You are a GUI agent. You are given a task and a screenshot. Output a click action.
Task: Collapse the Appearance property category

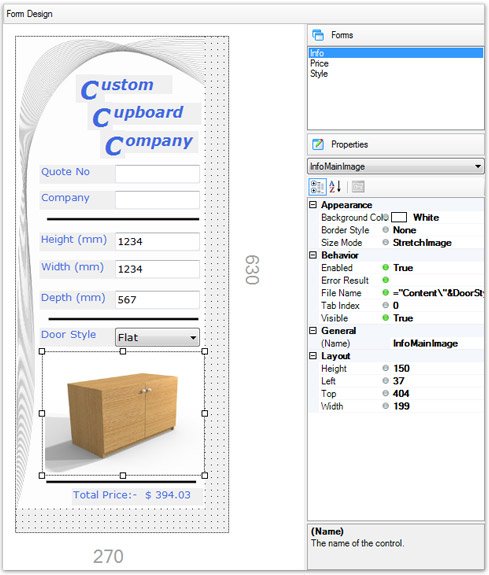(313, 205)
